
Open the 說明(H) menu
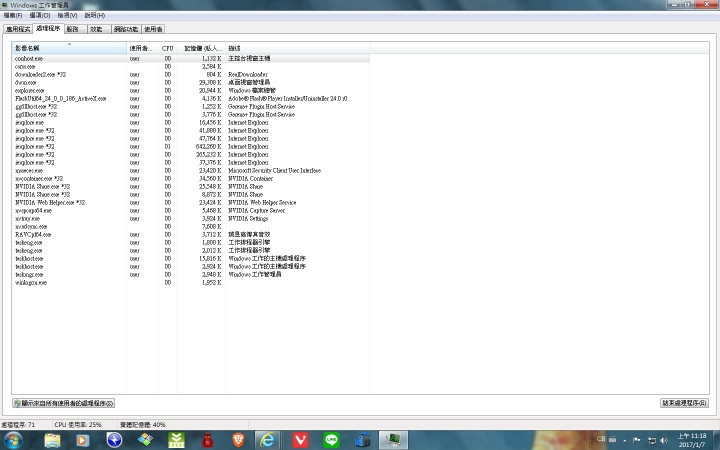pos(95,16)
